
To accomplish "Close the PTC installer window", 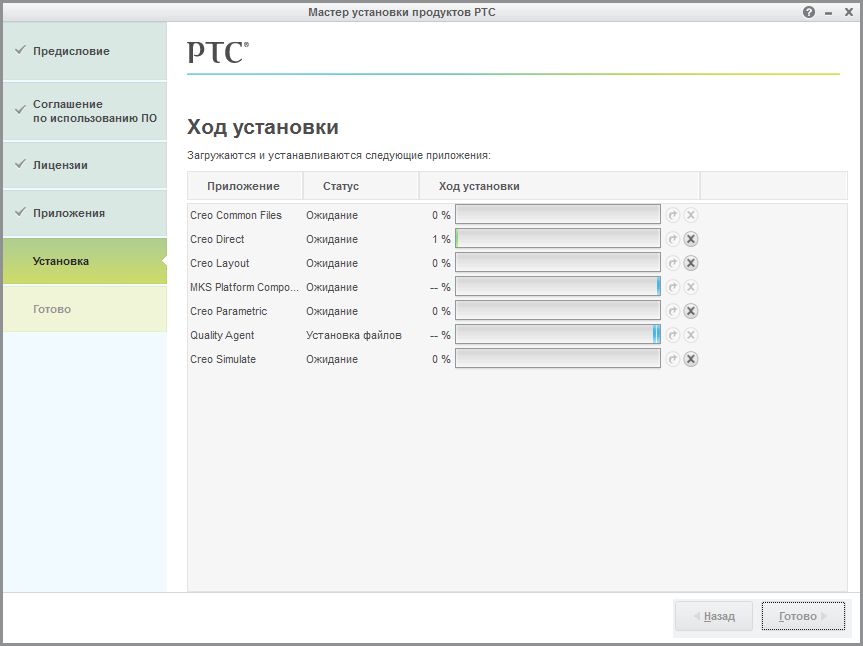I will coord(849,12).
